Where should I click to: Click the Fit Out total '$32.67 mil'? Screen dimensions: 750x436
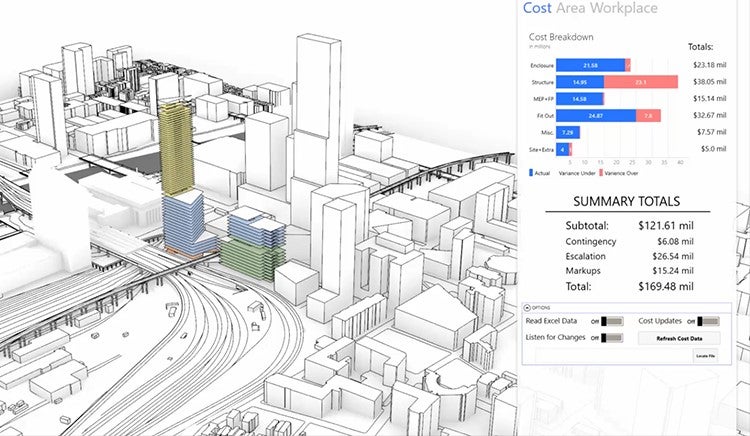(x=709, y=115)
